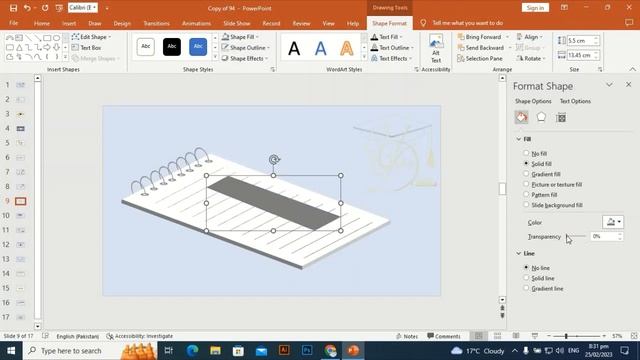Select the Solid fill radio button
The image size is (640, 360).
pos(526,163)
